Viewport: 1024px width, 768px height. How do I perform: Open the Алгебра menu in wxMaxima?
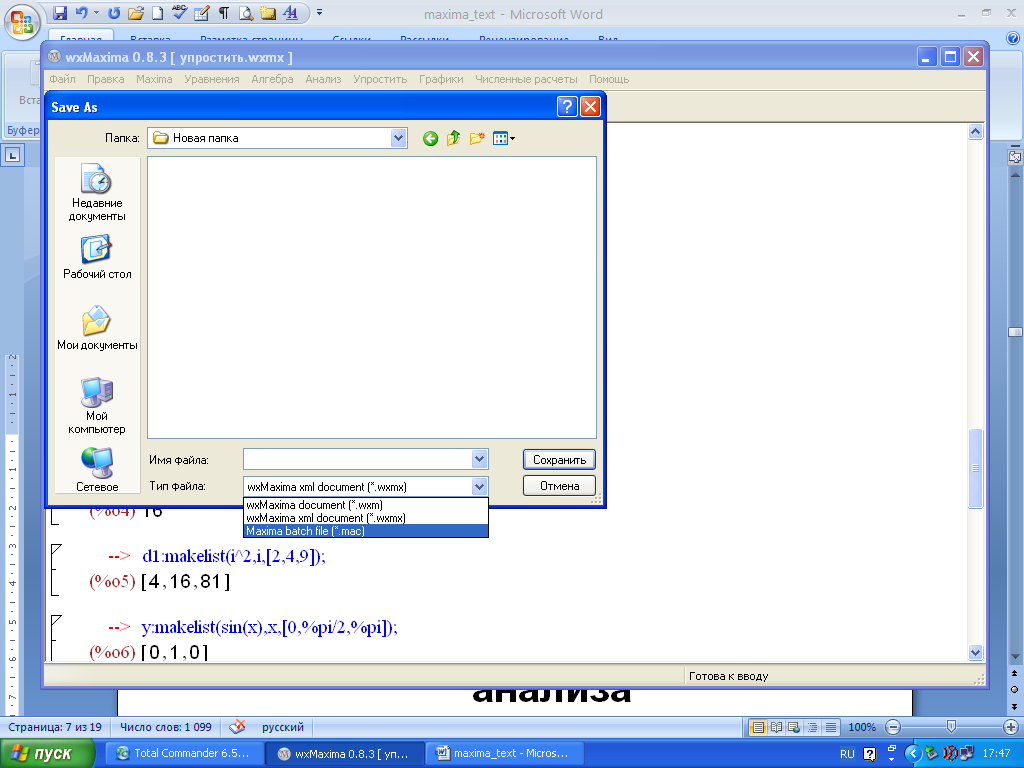click(x=272, y=79)
